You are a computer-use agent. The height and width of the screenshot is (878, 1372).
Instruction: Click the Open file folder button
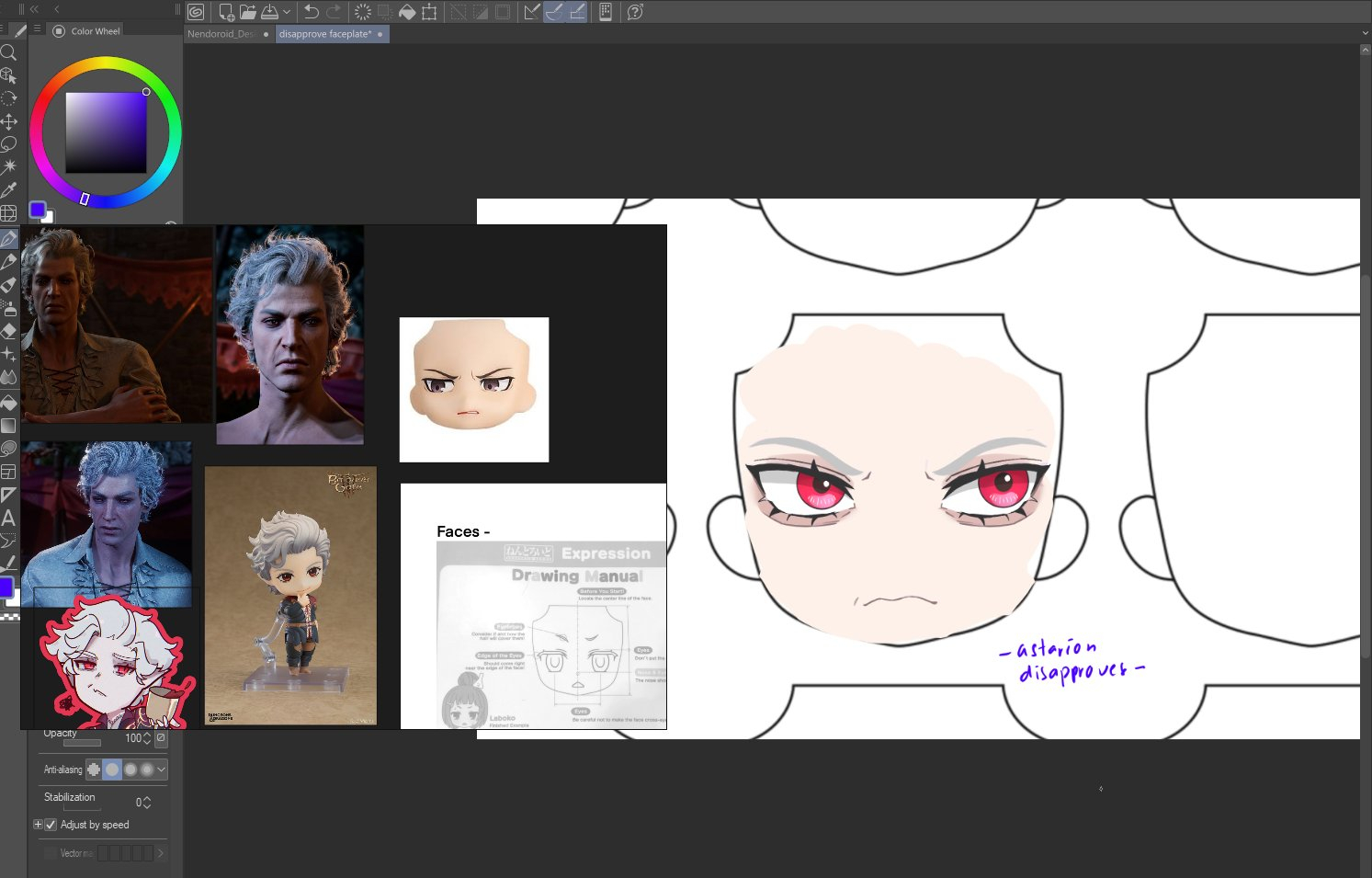[x=248, y=12]
